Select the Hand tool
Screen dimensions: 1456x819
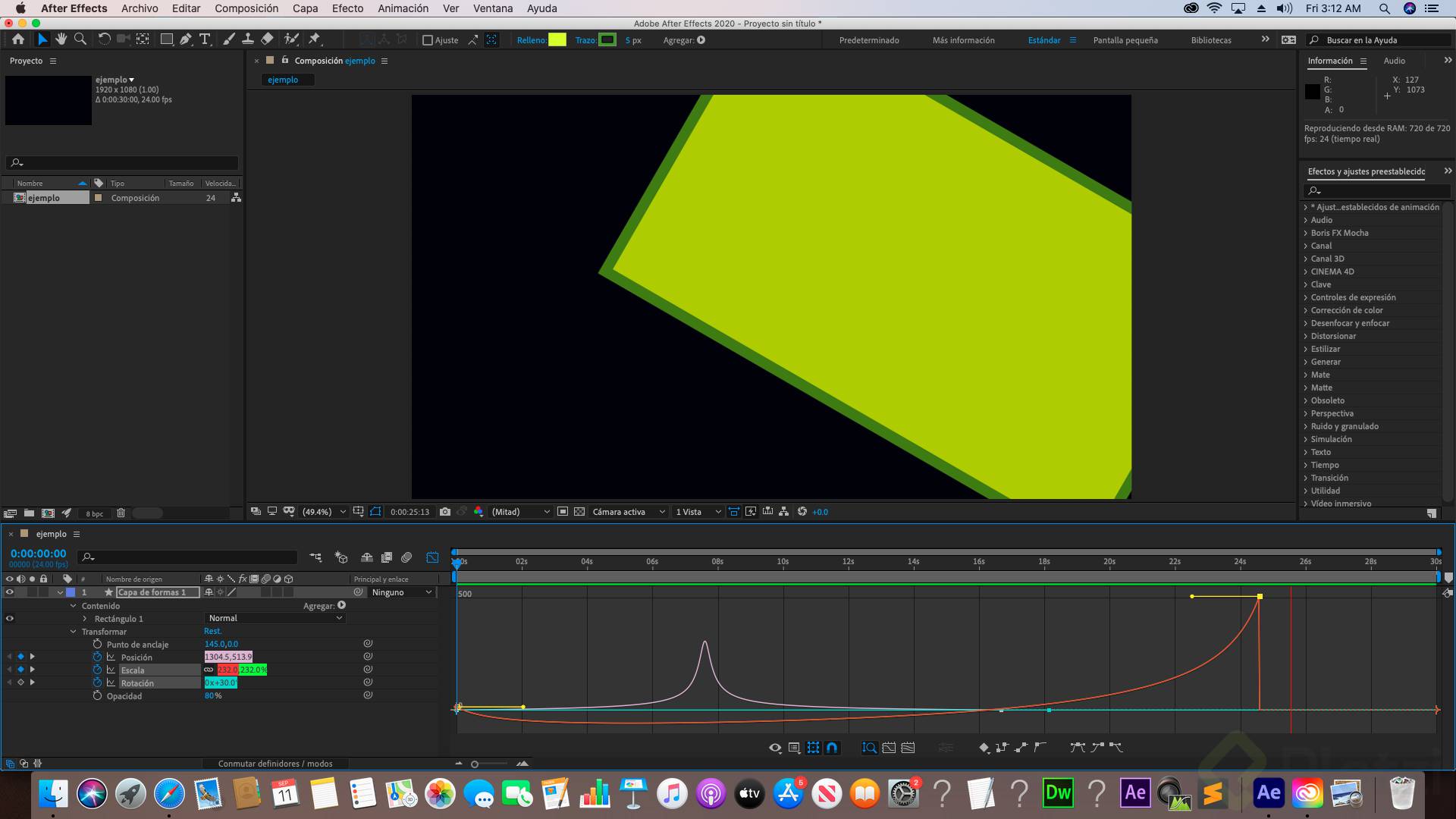(61, 39)
